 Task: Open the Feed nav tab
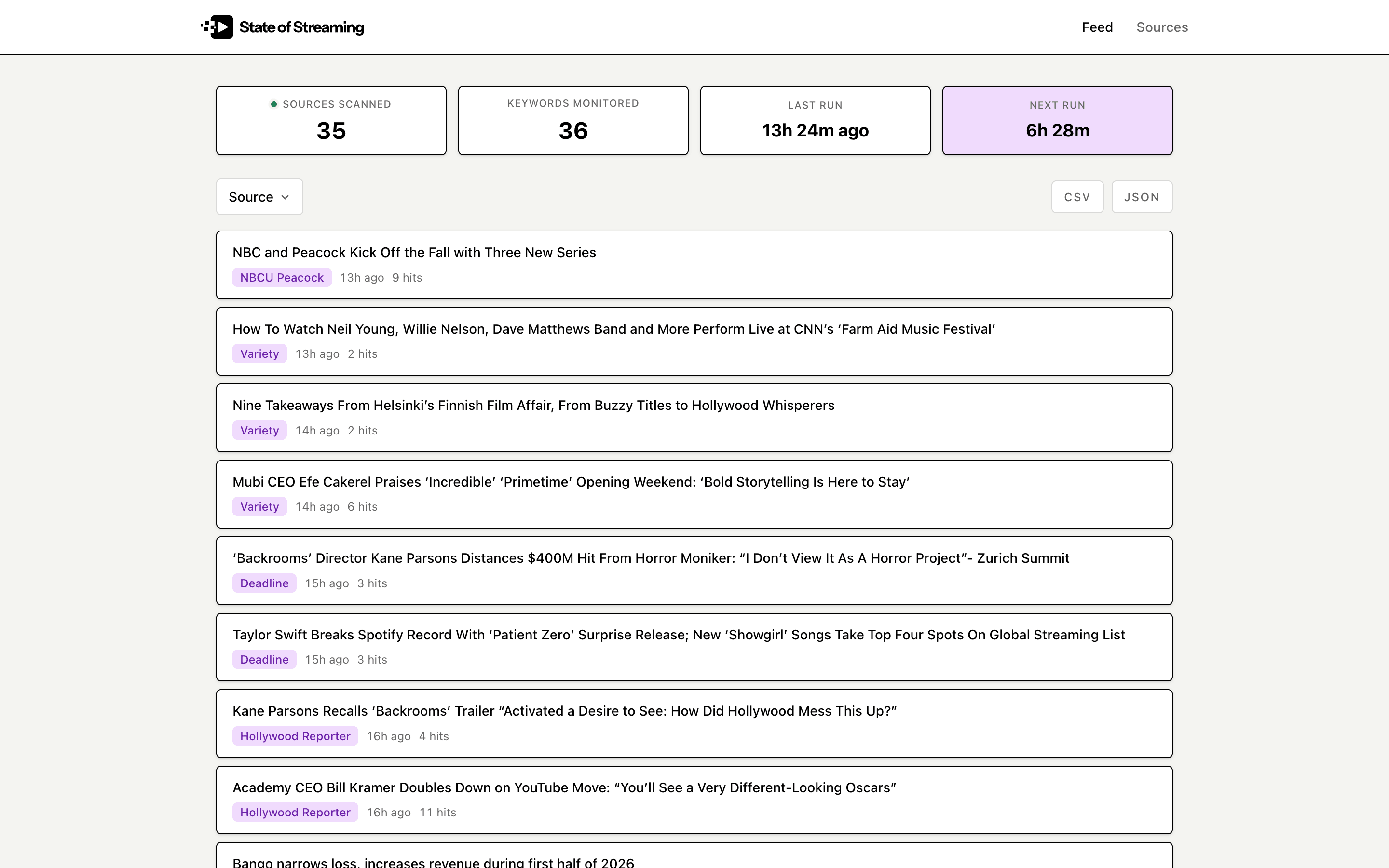(x=1097, y=27)
